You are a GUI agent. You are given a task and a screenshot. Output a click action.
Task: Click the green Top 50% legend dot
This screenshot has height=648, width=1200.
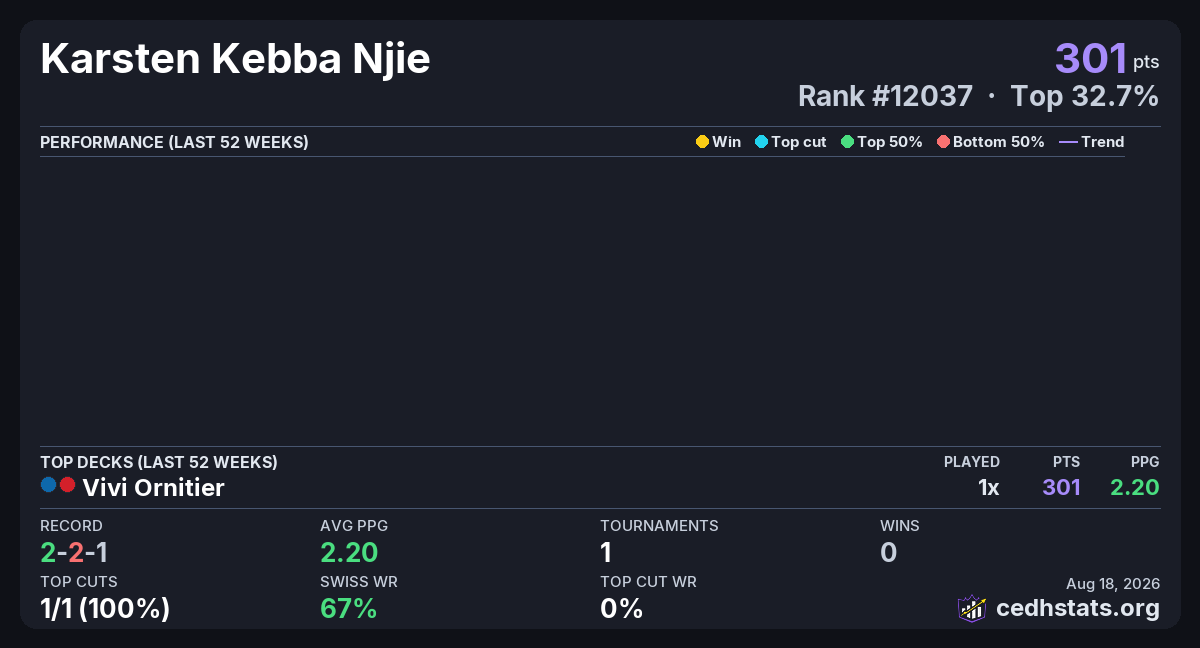pyautogui.click(x=848, y=142)
